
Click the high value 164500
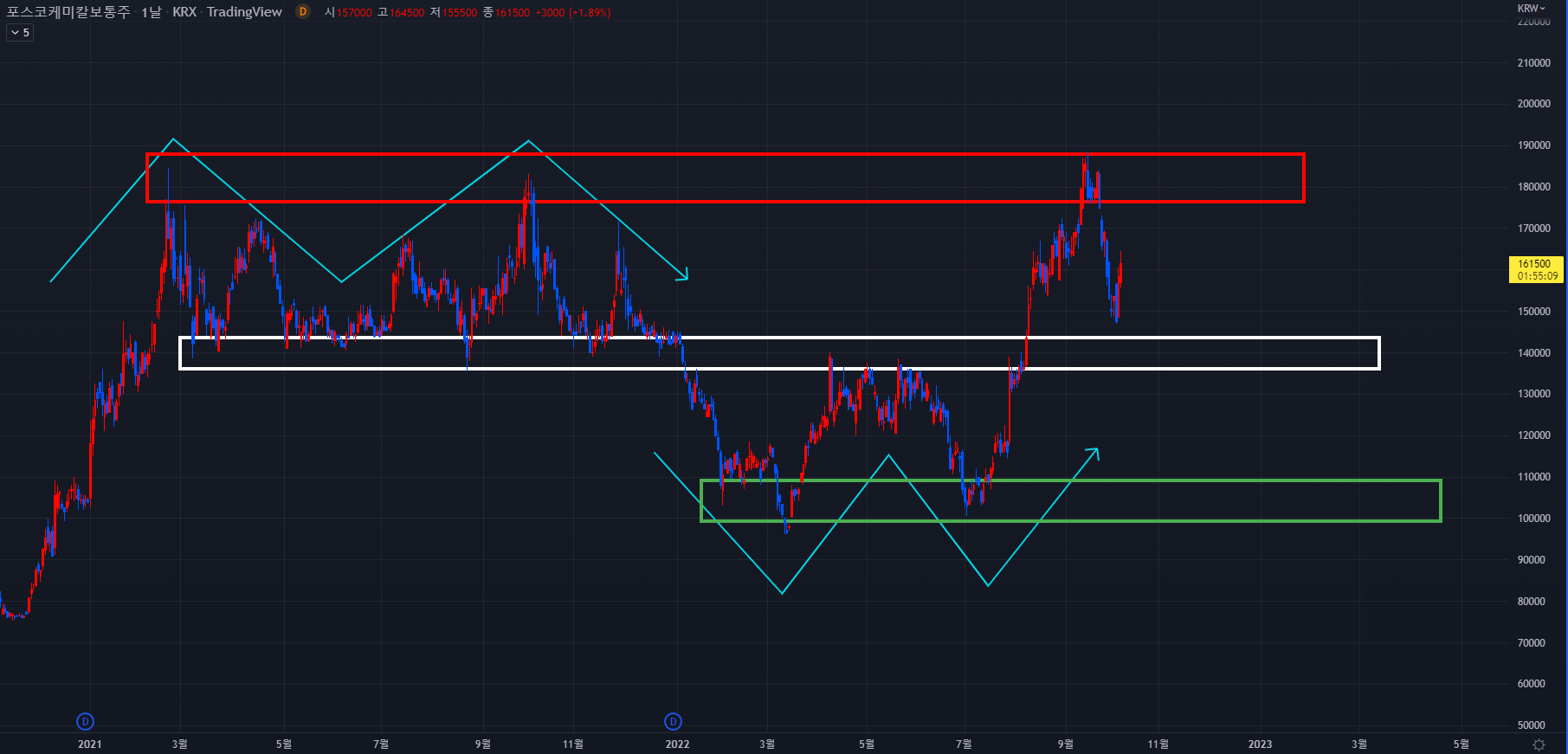coord(407,13)
